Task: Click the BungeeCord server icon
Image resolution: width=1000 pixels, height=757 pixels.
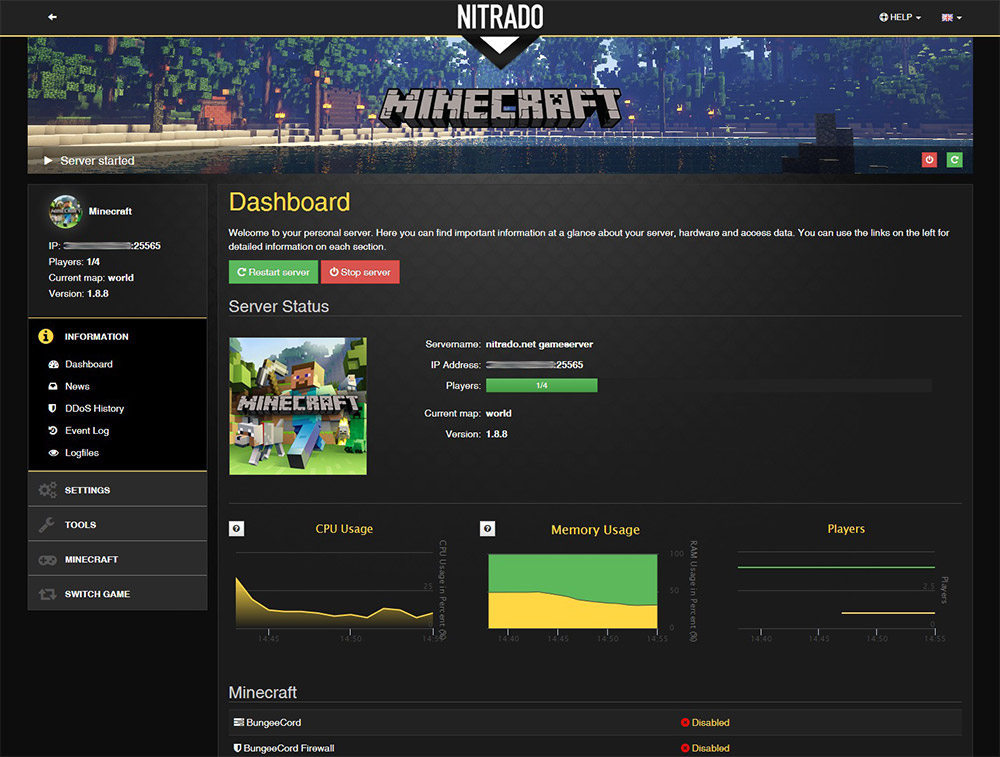Action: pyautogui.click(x=239, y=723)
